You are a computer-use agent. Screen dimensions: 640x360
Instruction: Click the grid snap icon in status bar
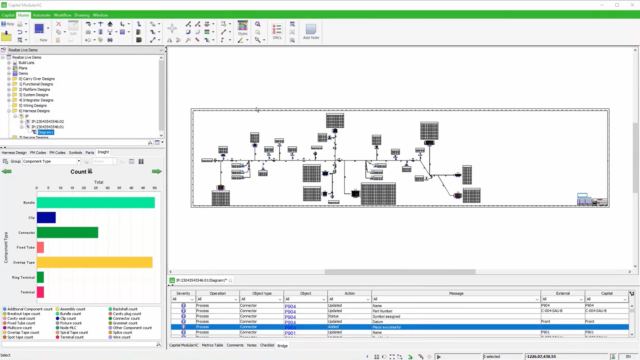376,357
